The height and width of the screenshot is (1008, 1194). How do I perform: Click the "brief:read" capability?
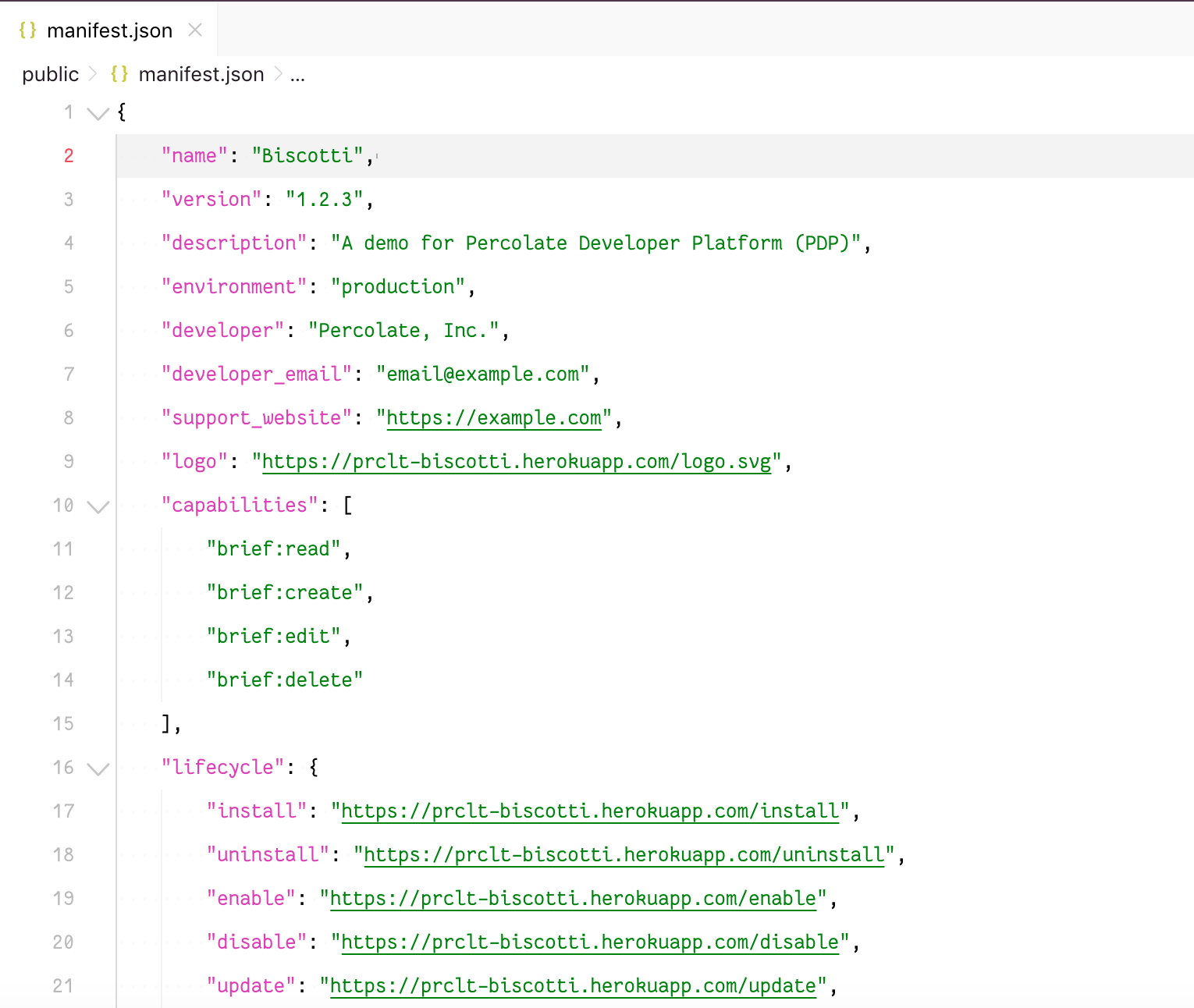(274, 549)
